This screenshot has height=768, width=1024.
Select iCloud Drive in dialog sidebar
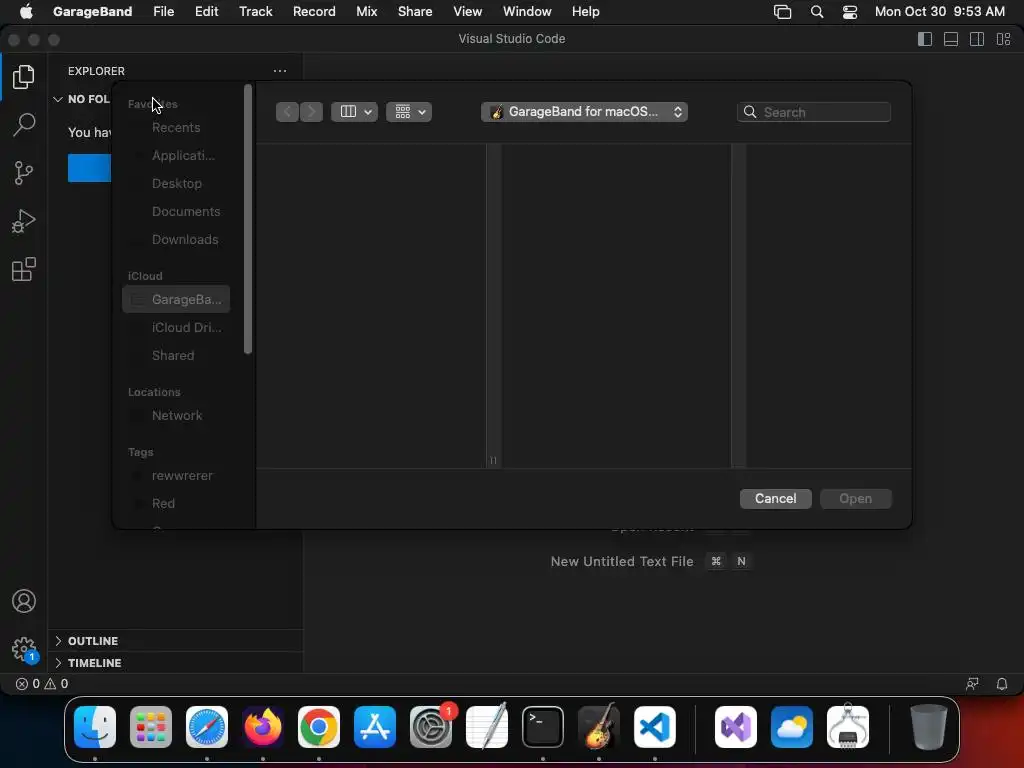point(176,328)
